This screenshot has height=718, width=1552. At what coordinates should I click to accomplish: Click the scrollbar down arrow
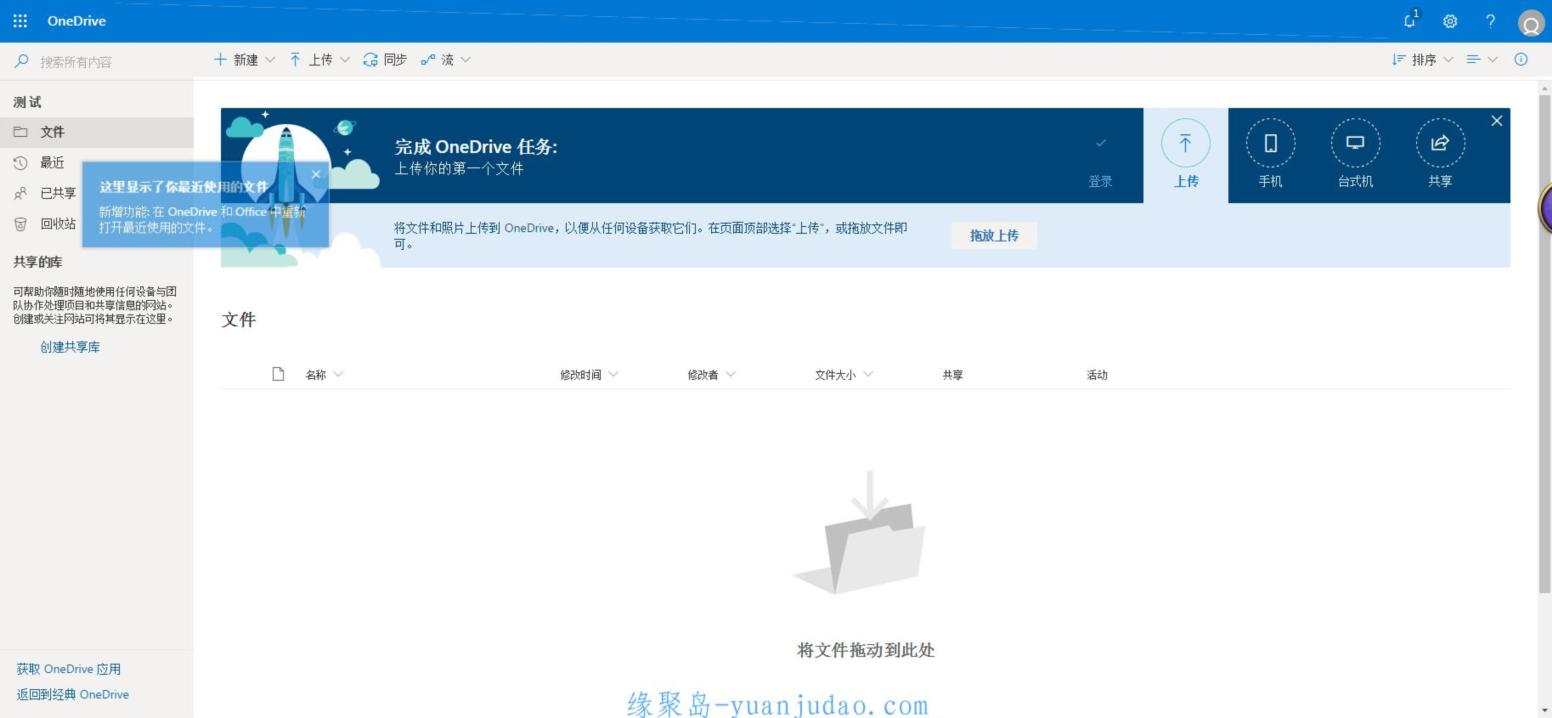pos(1545,710)
